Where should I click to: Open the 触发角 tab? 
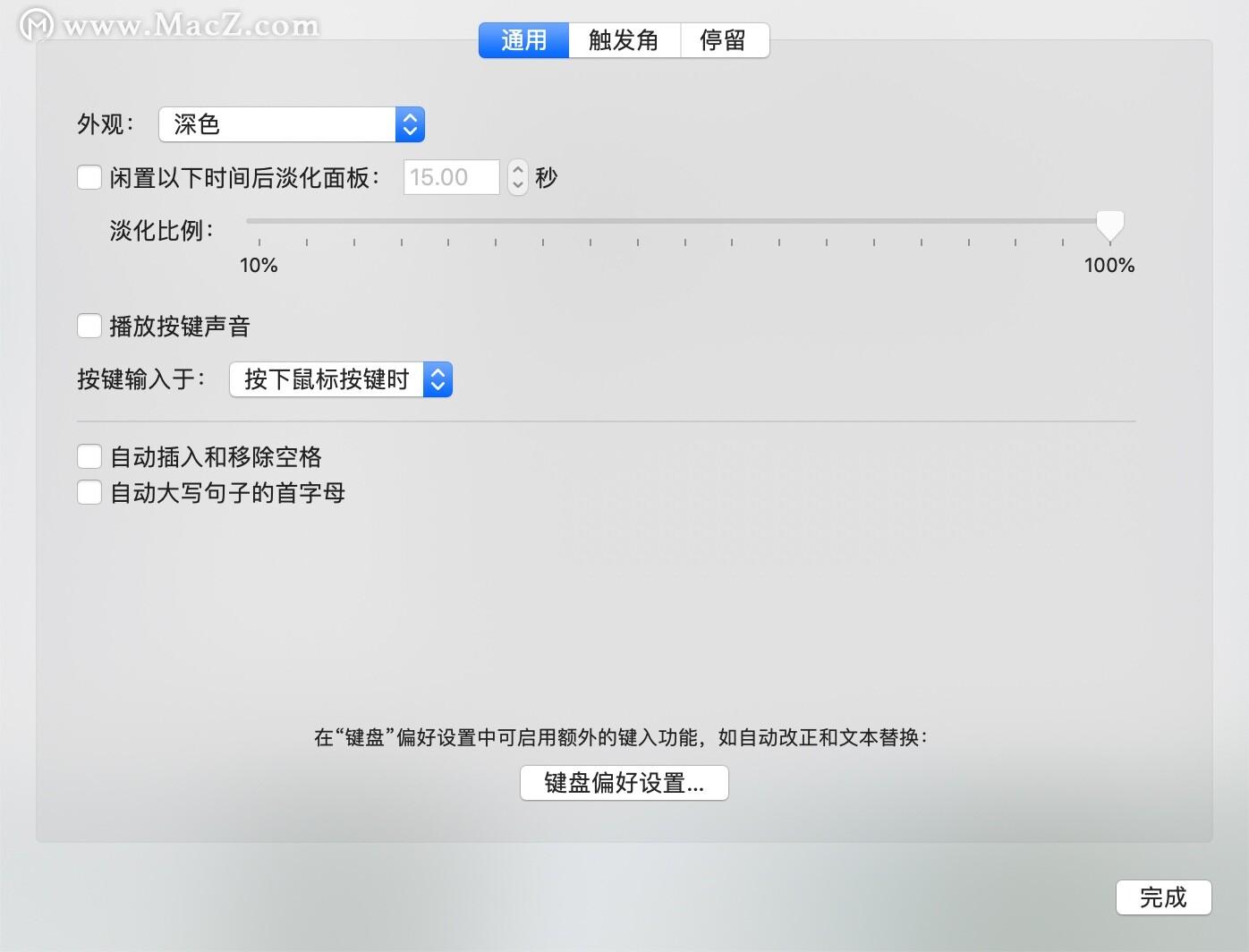[x=624, y=40]
